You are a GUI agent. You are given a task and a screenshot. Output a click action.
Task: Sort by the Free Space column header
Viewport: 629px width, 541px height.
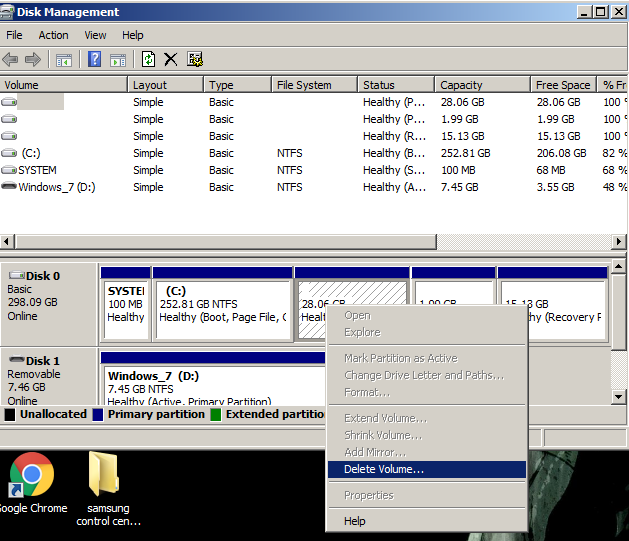click(x=563, y=85)
